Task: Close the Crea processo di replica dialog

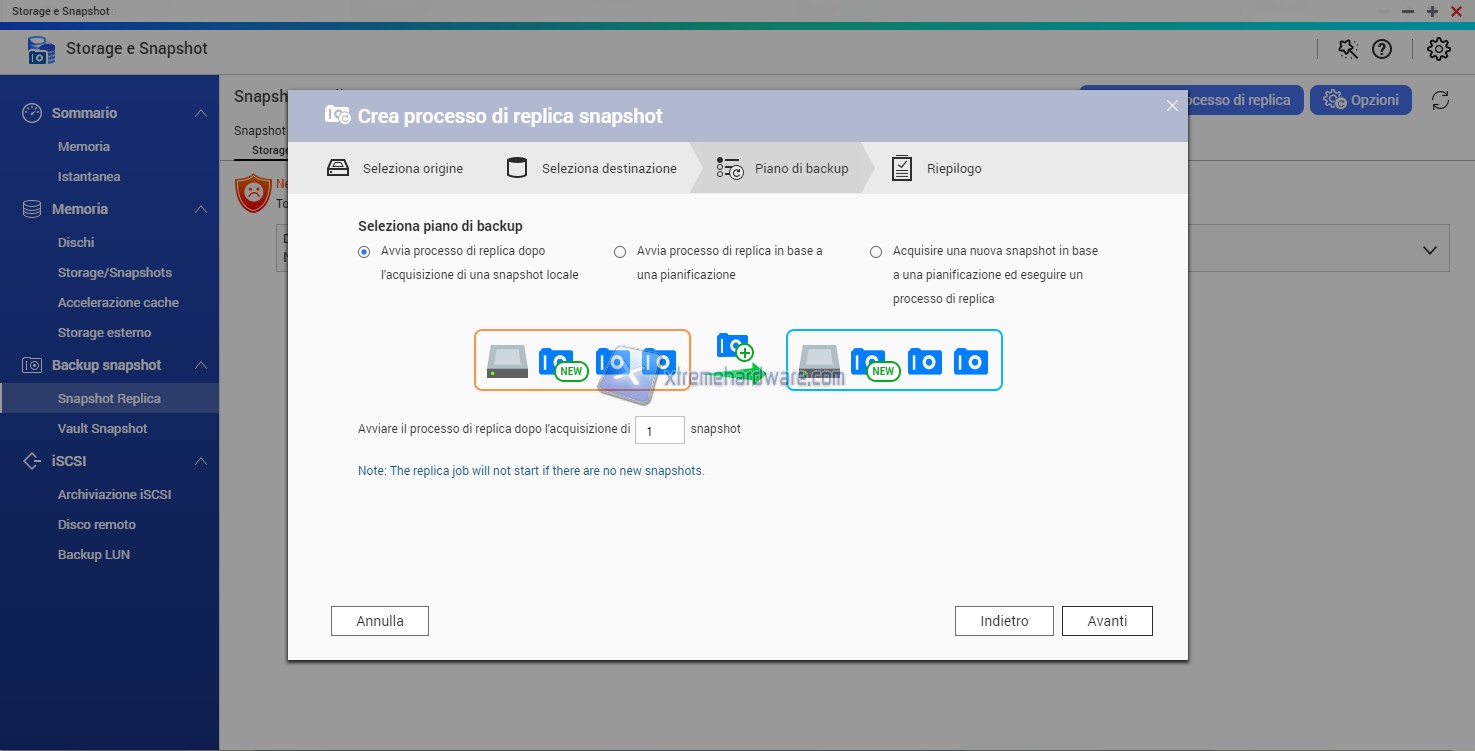Action: click(1172, 106)
